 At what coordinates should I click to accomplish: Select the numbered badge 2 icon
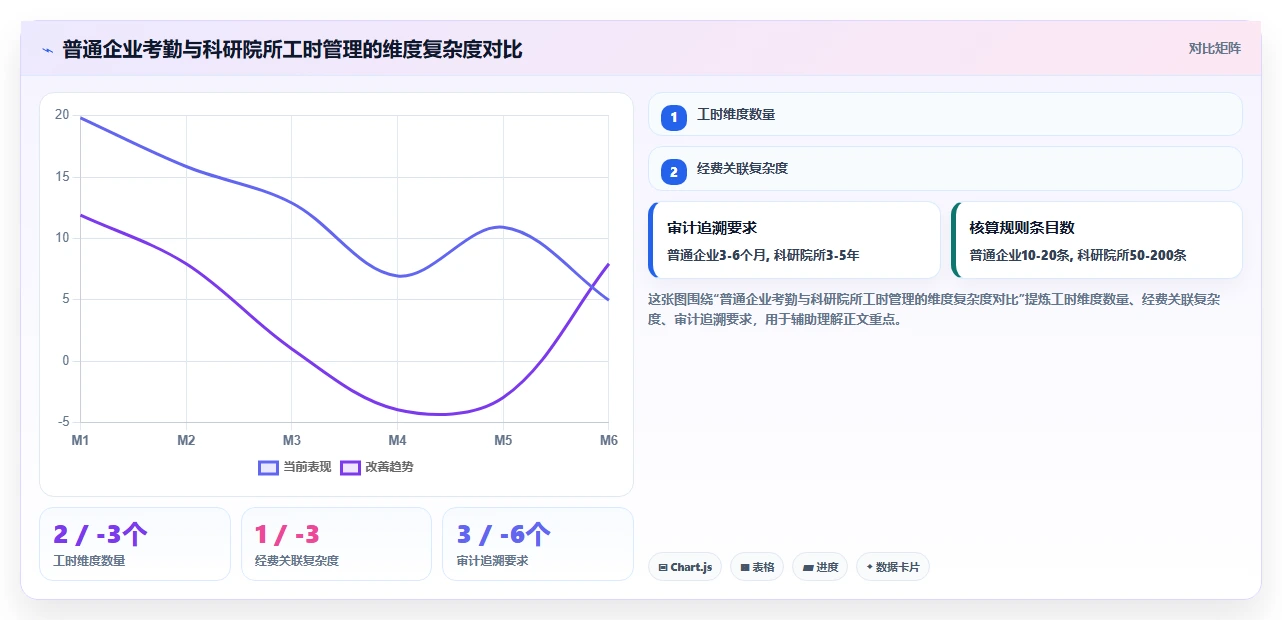point(674,171)
